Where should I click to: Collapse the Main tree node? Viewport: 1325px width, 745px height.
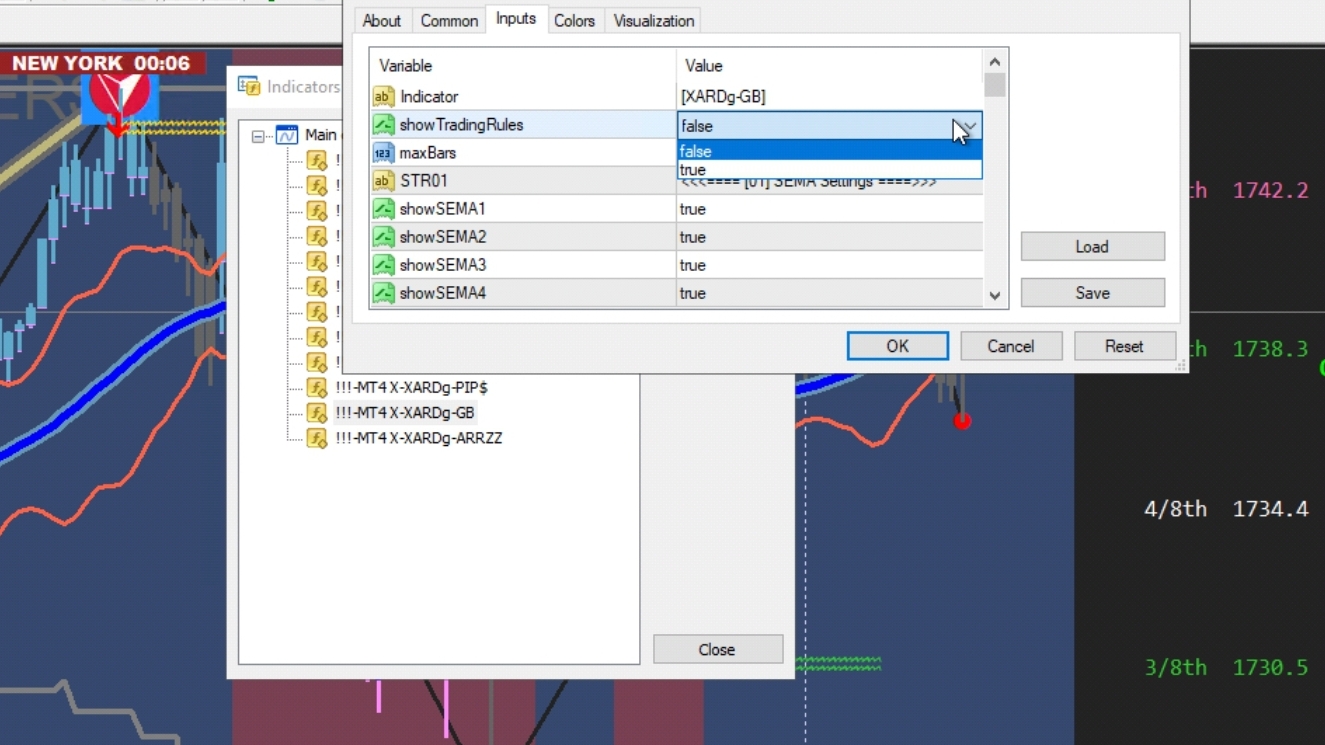[x=258, y=136]
